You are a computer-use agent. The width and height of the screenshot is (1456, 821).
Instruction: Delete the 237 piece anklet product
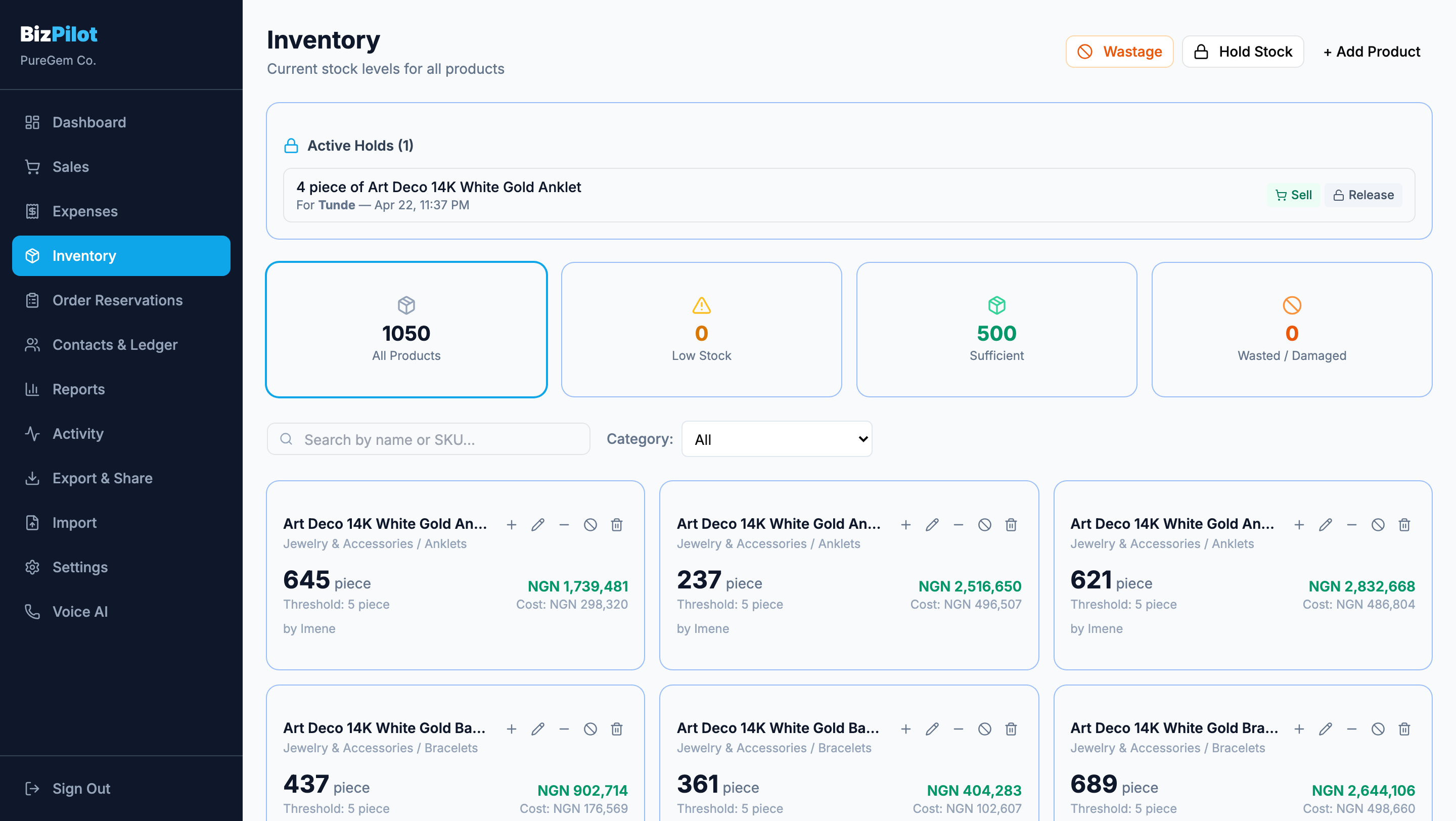tap(1011, 524)
